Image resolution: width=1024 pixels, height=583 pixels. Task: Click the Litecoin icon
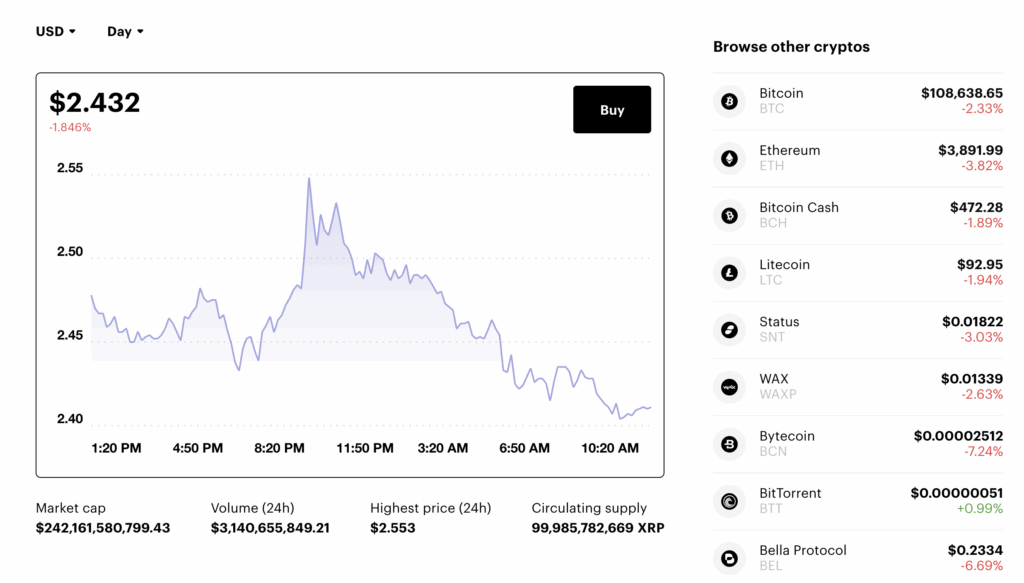tap(728, 272)
